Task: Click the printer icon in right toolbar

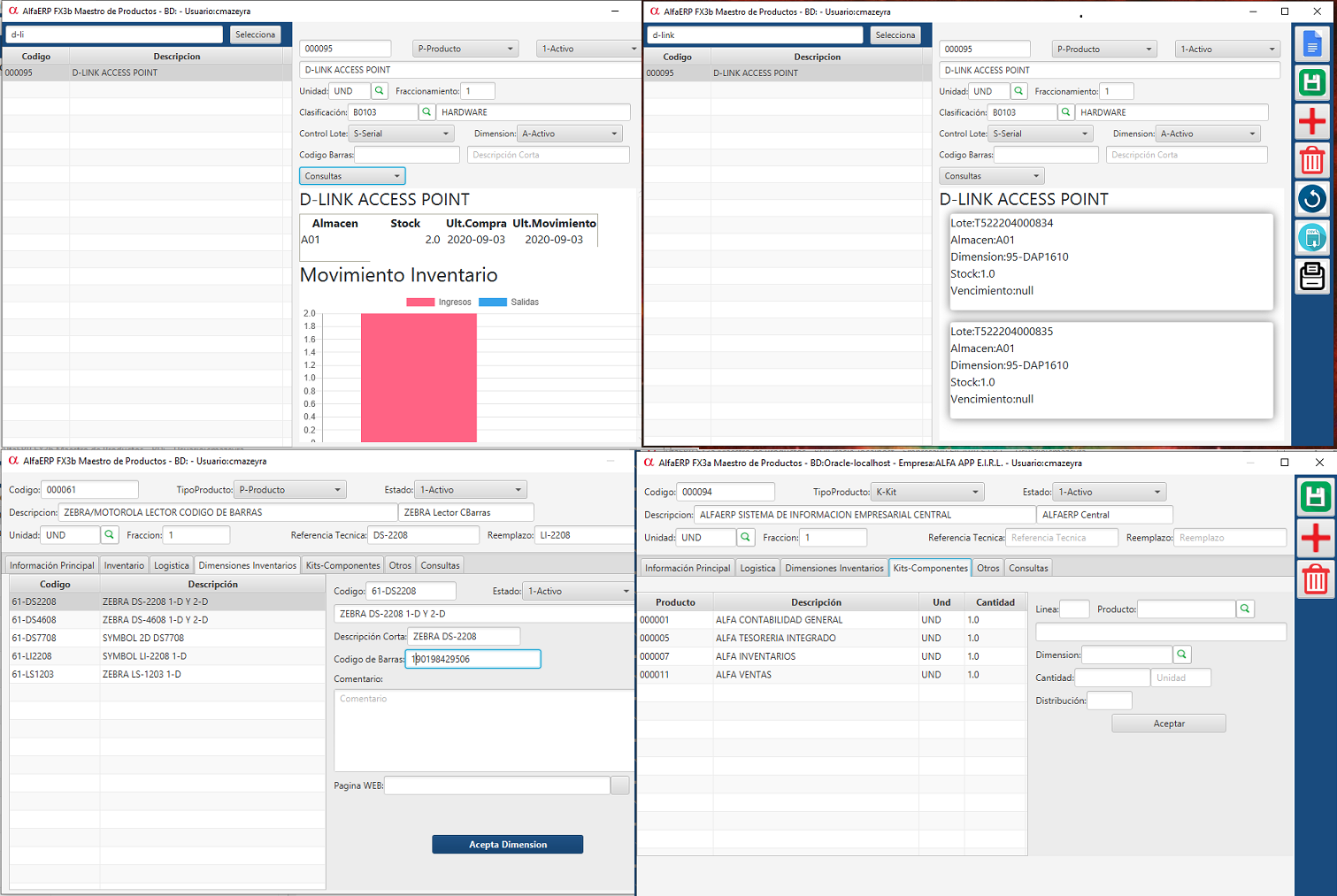Action: pos(1312,277)
